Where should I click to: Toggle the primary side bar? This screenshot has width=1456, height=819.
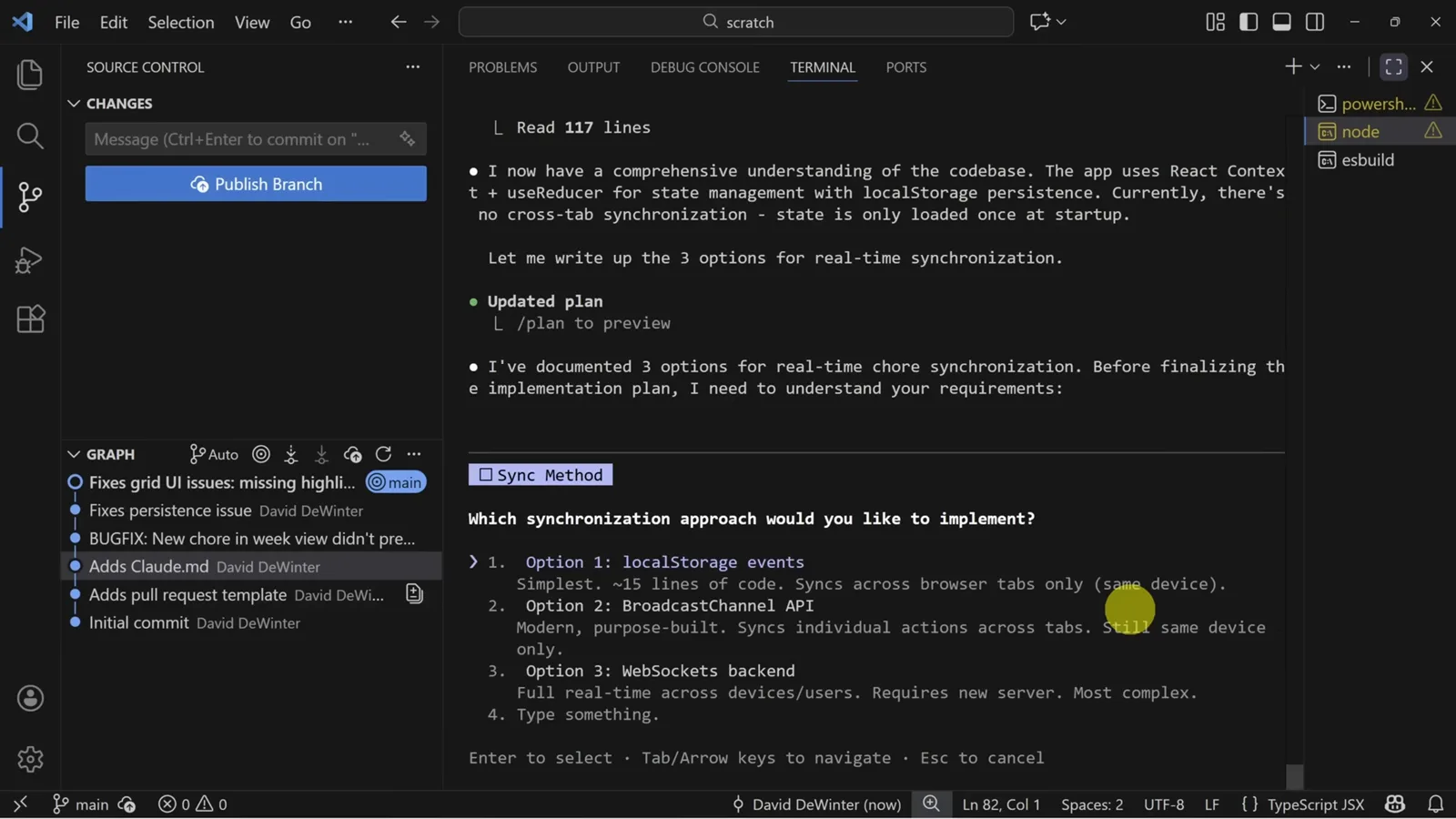1249,22
